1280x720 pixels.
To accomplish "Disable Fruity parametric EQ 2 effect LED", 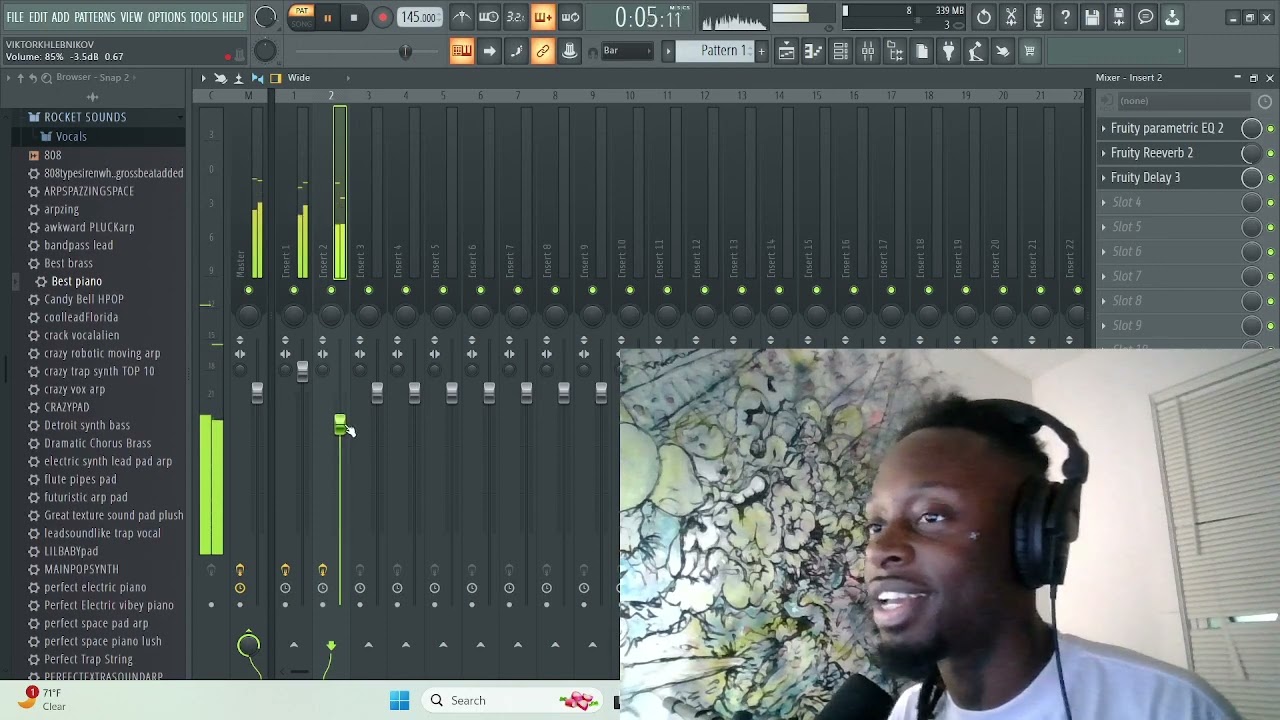I will (1270, 128).
